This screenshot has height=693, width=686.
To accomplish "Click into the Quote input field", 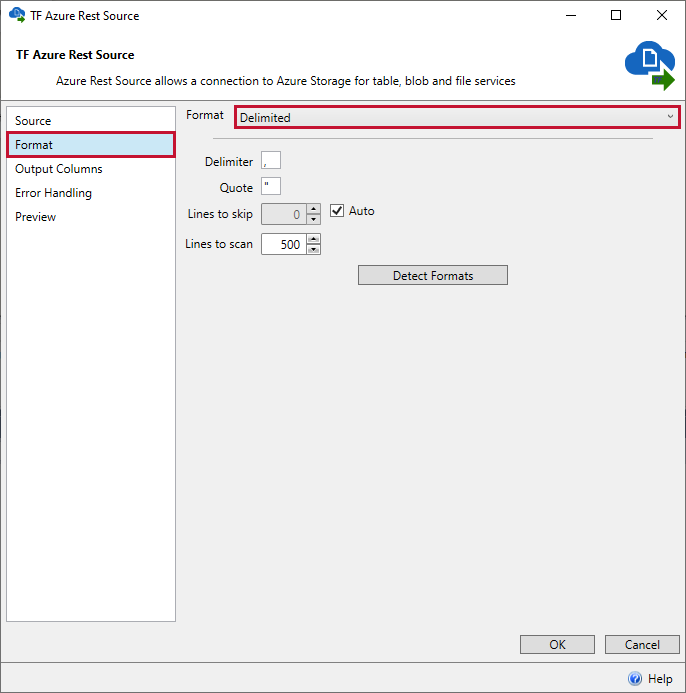I will (x=271, y=186).
